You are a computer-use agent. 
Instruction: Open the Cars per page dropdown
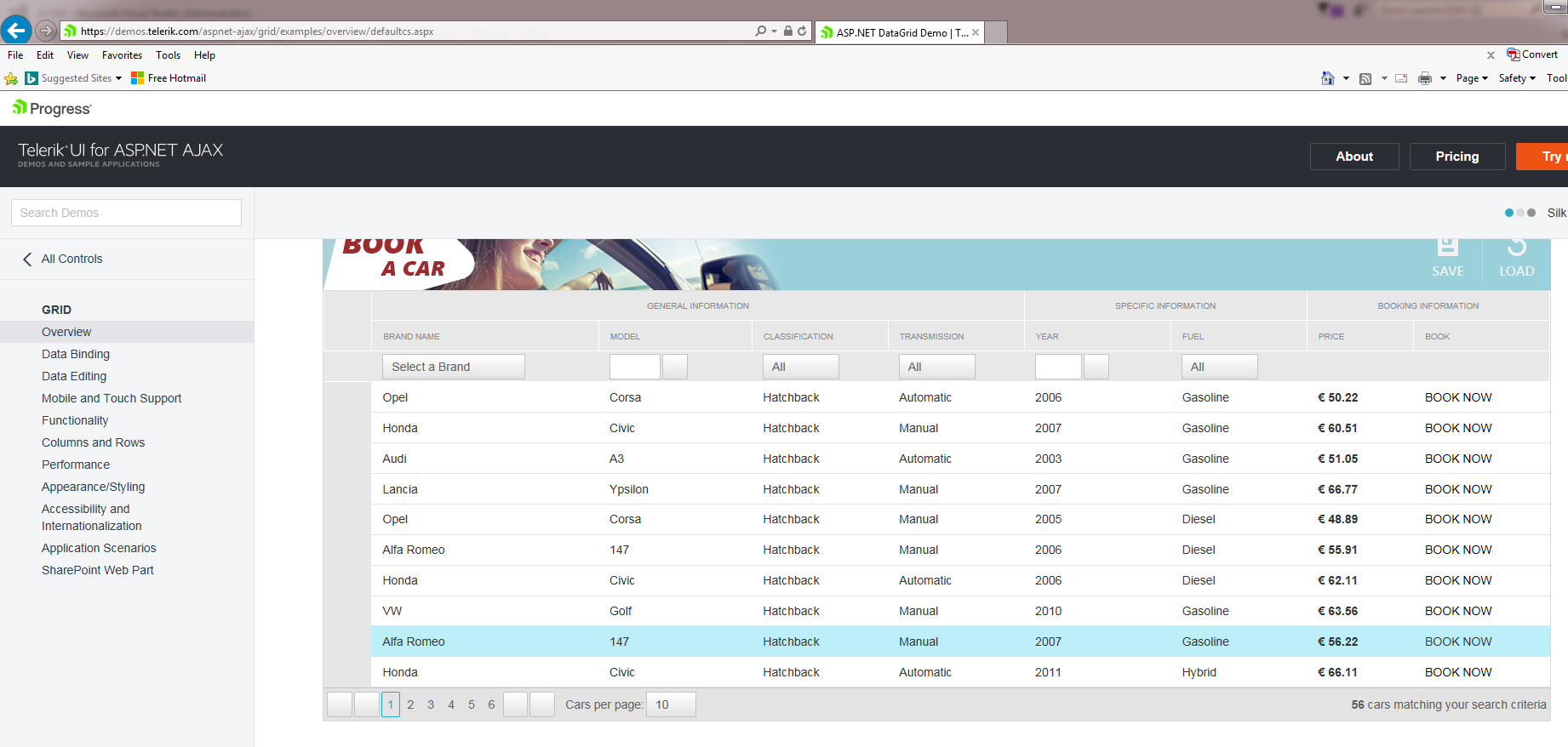tap(671, 704)
